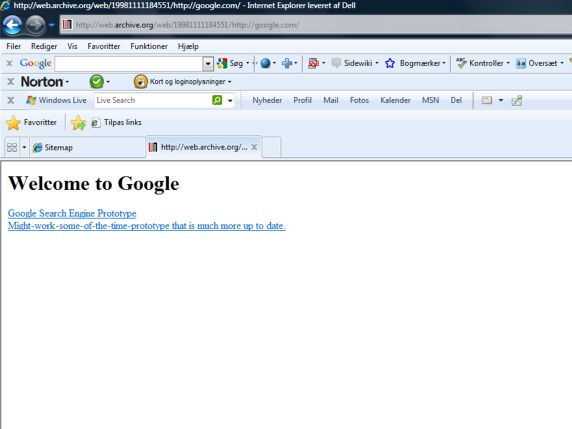
Task: Open the Favoritter star button in favorites bar
Action: (x=31, y=123)
